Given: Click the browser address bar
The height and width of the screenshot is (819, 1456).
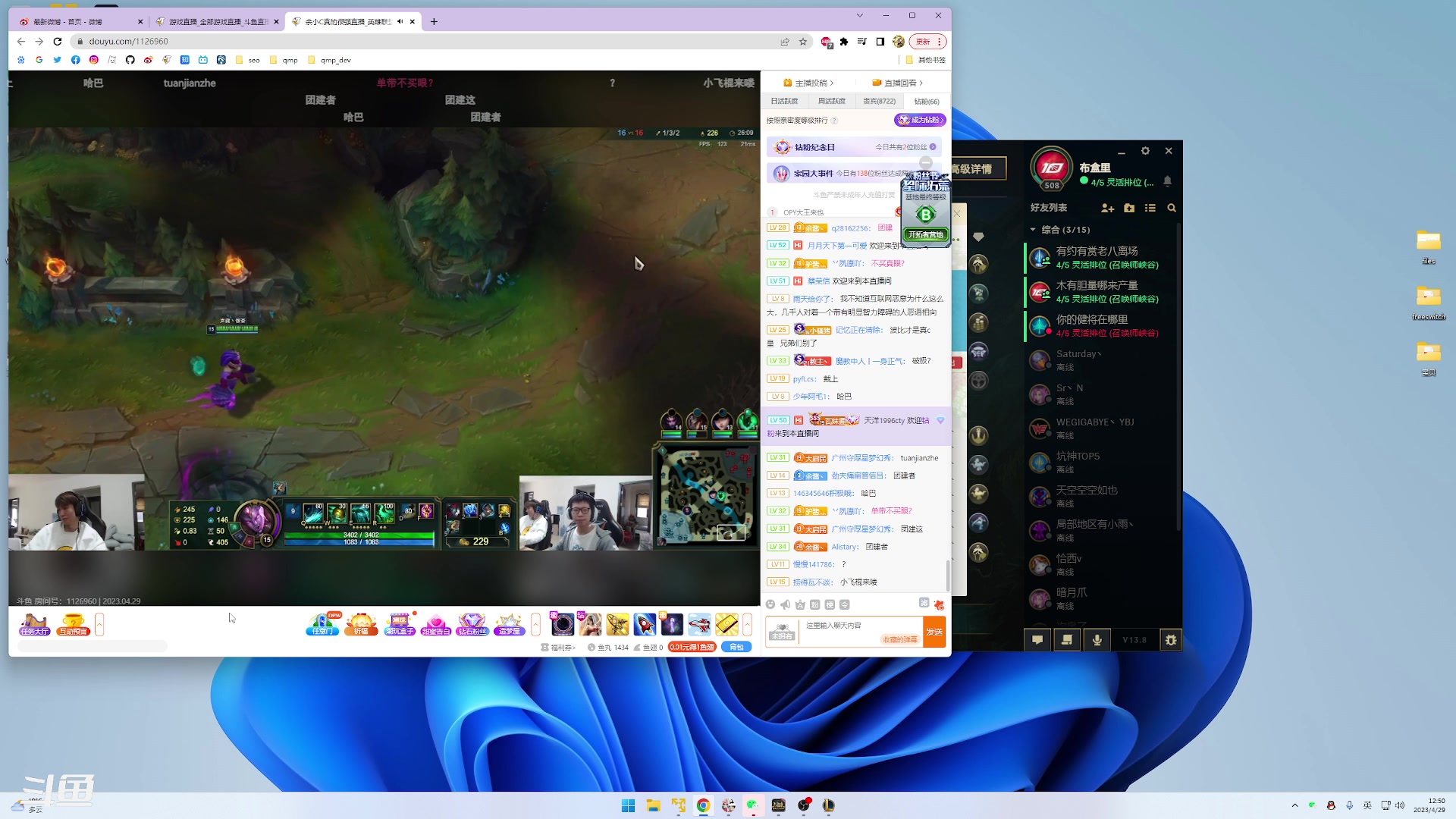Looking at the screenshot, I should coord(425,42).
